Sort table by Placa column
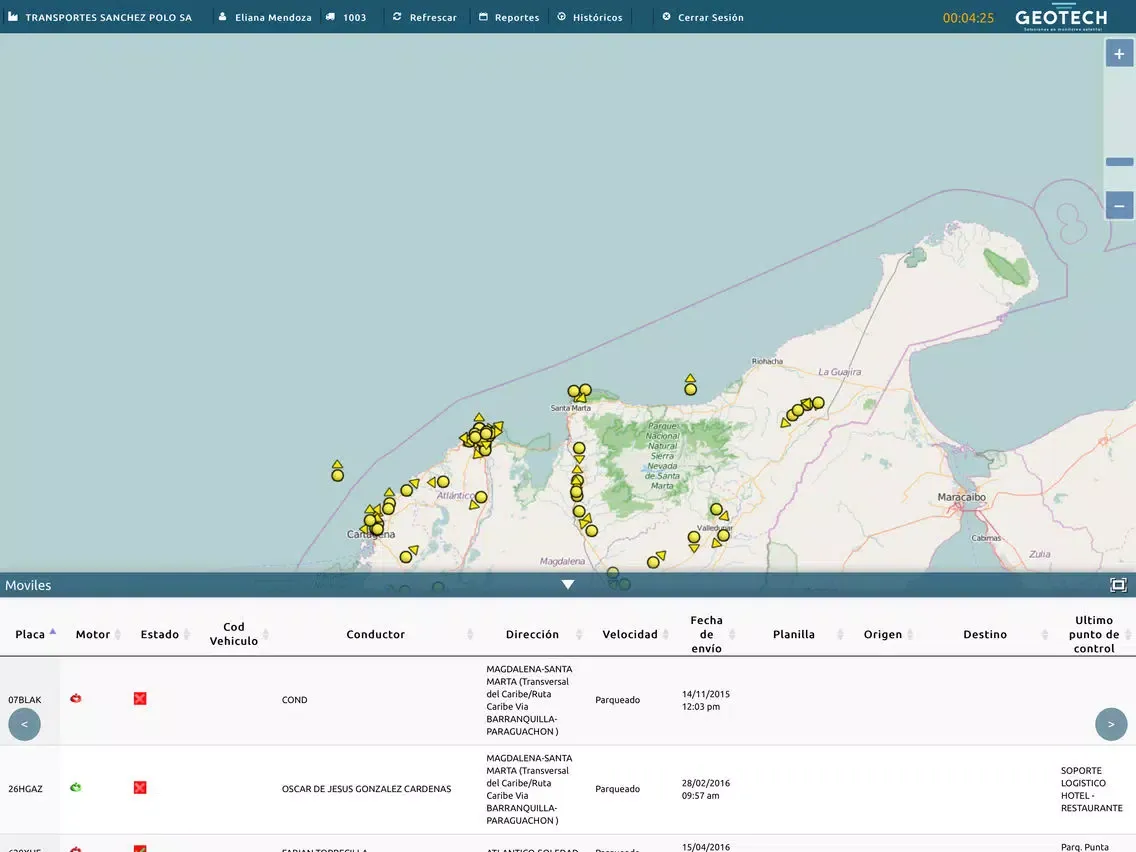 30,634
